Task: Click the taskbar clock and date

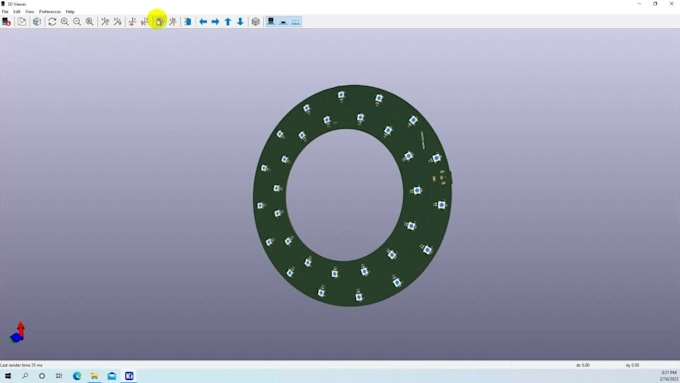Action: (669, 376)
